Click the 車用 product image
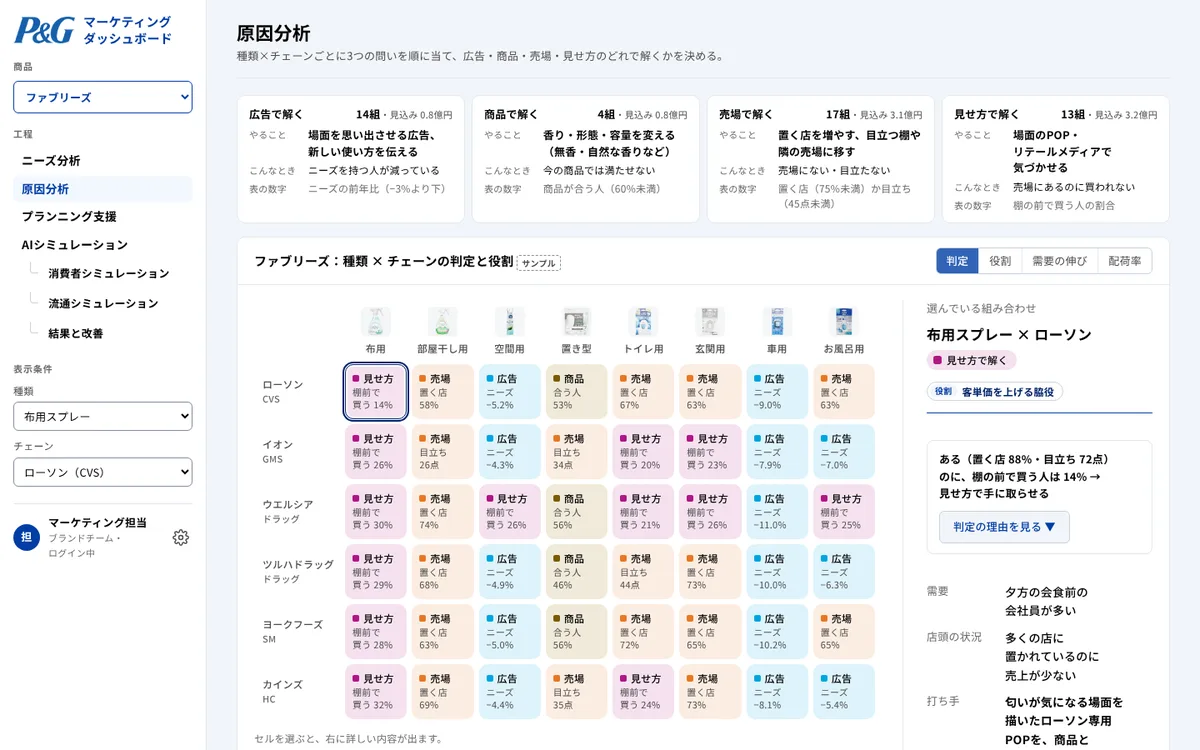 (777, 322)
